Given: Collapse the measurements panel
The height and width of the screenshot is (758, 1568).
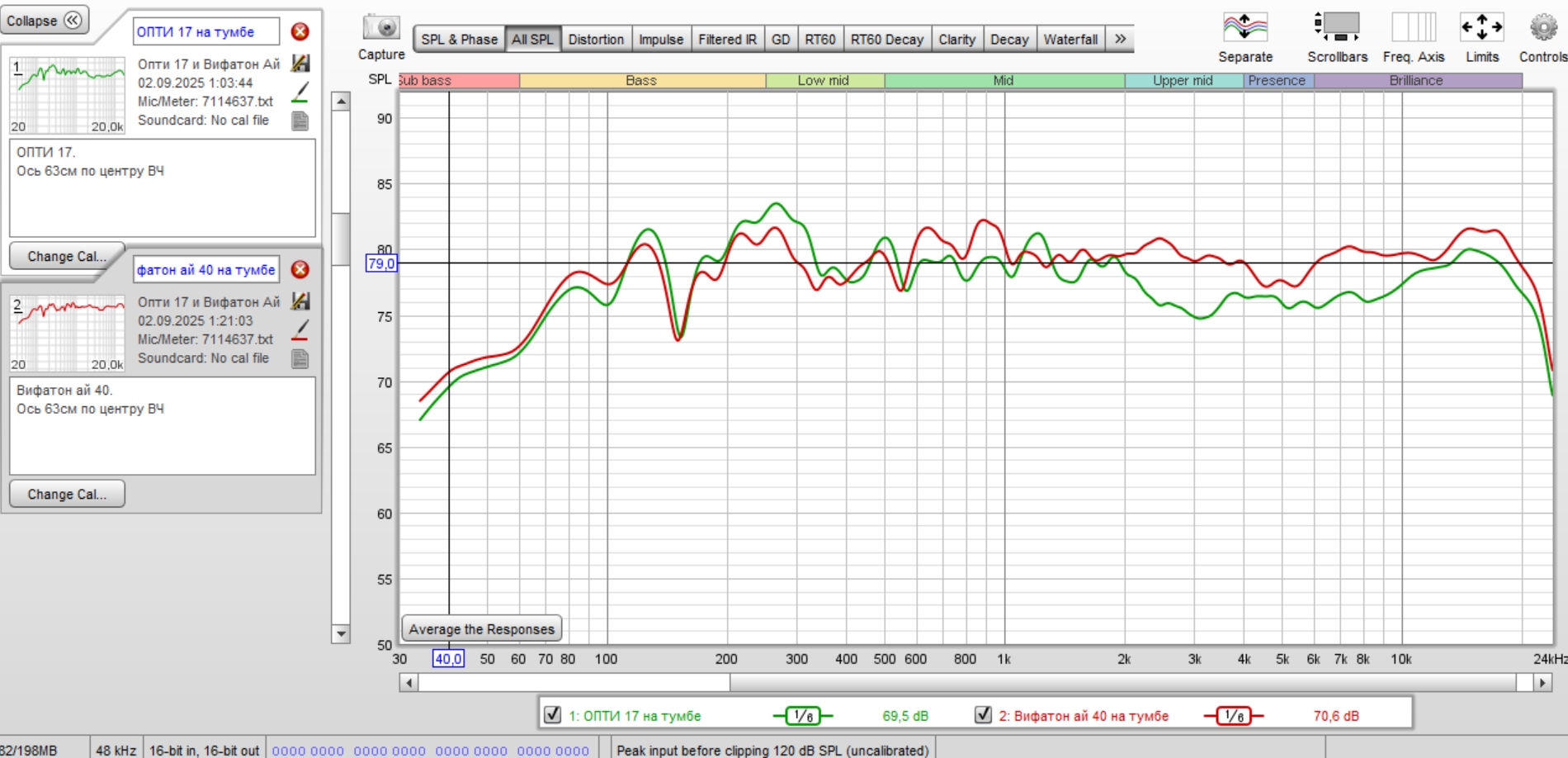Looking at the screenshot, I should [45, 21].
